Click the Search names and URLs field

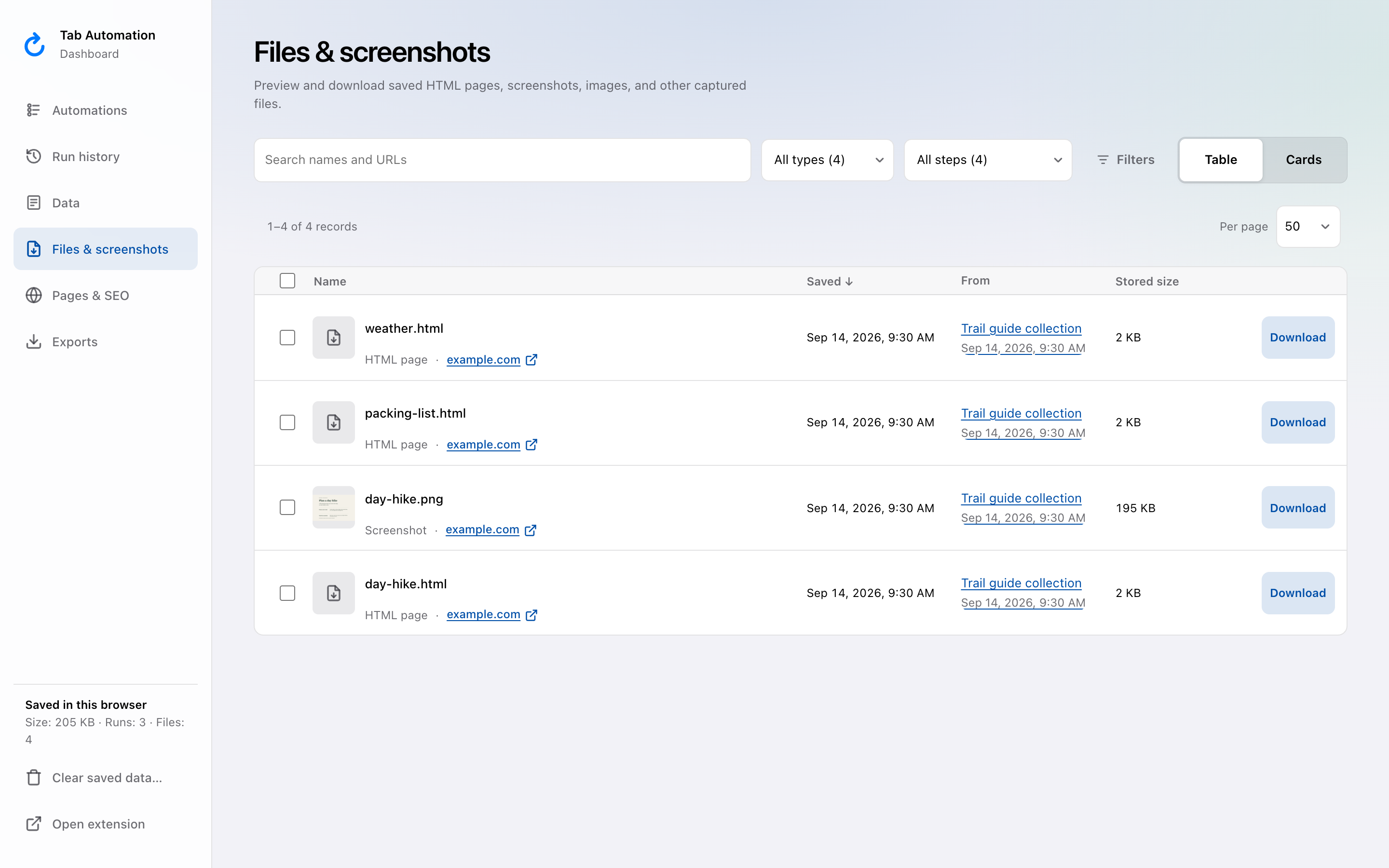point(502,160)
